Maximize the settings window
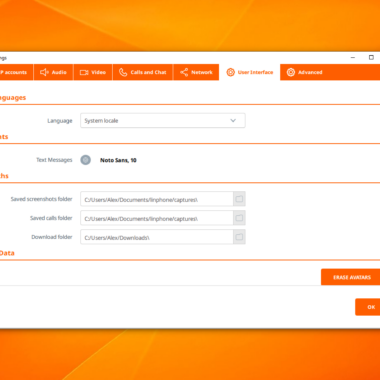This screenshot has height=380, width=380. tap(371, 58)
